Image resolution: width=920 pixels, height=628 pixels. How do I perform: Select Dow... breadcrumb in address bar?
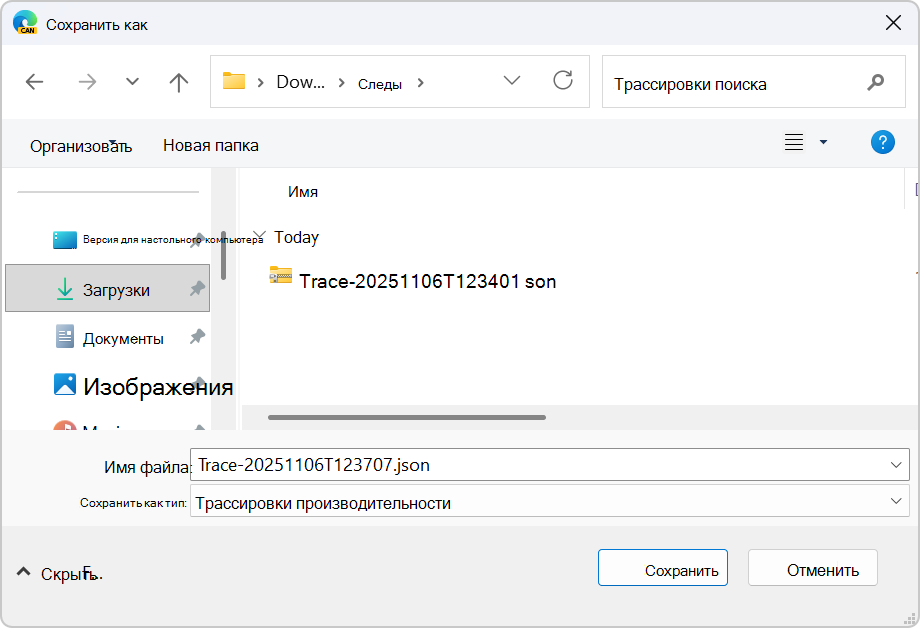[x=300, y=82]
